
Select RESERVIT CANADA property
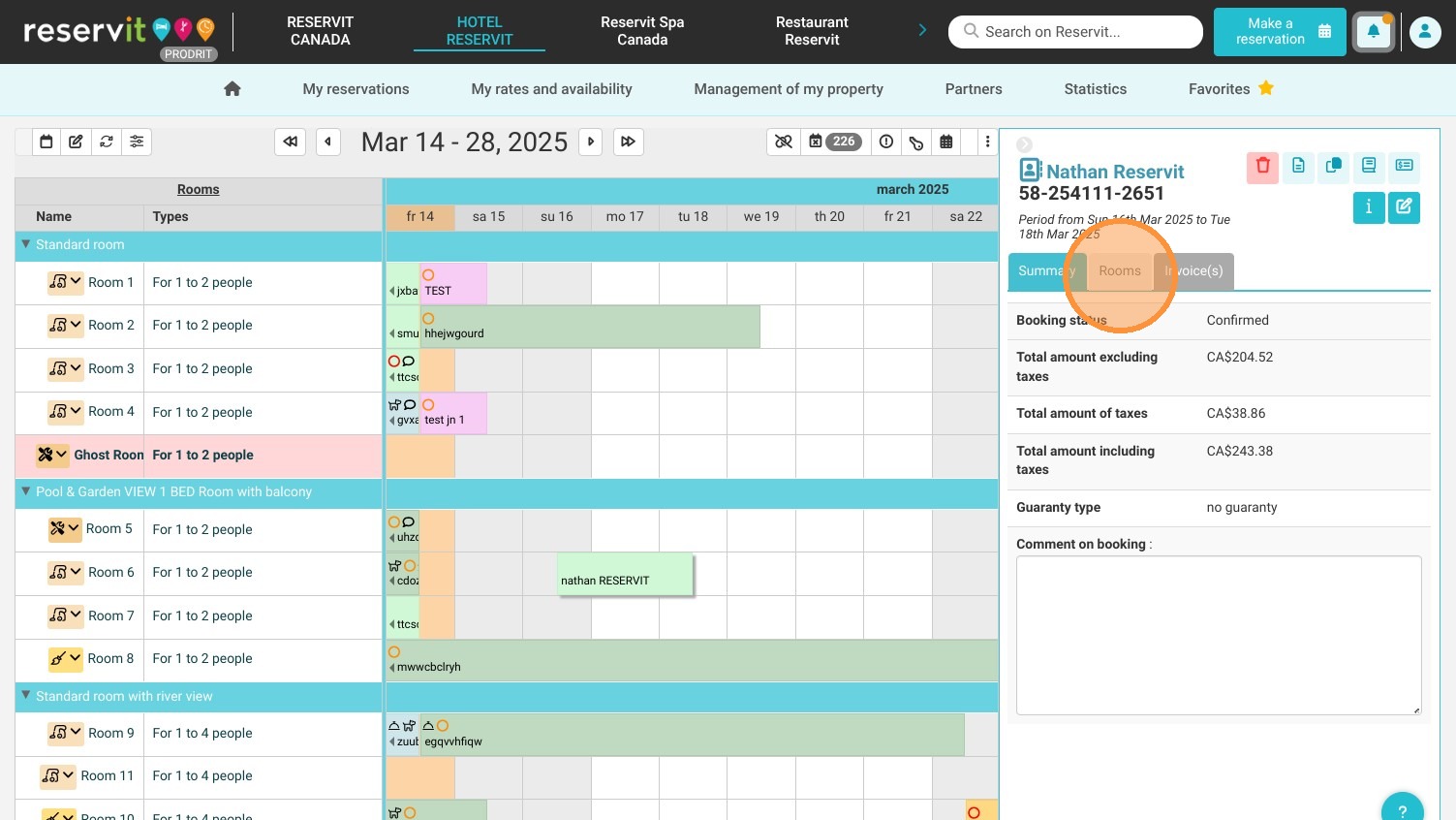pyautogui.click(x=320, y=31)
